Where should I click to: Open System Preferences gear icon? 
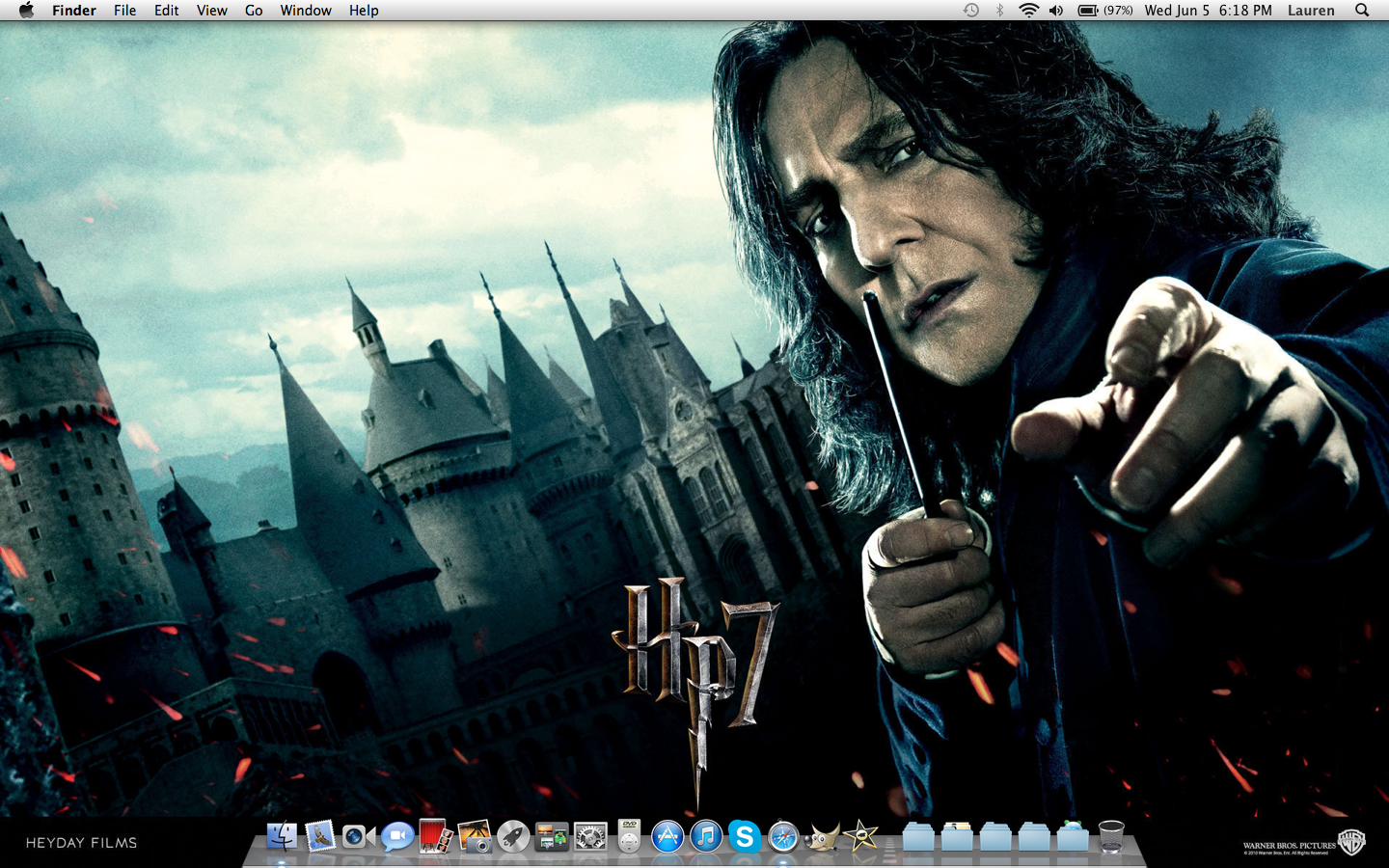(590, 836)
